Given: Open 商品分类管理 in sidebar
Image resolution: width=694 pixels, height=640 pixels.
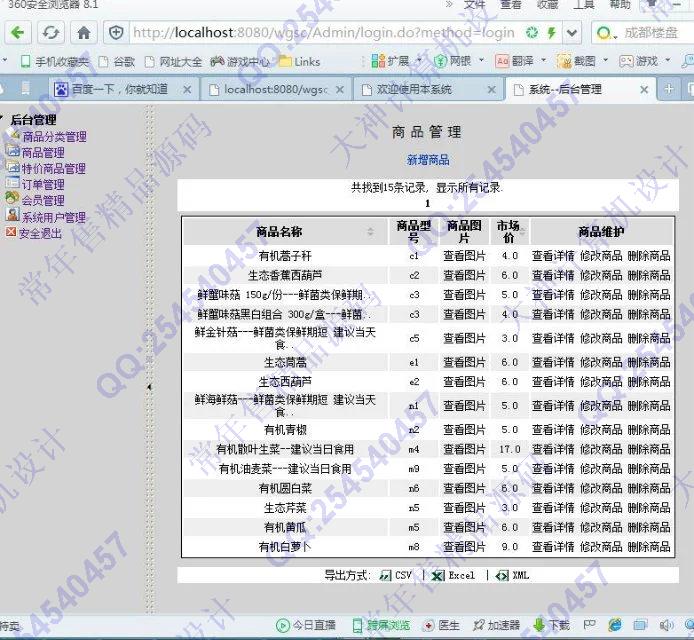Looking at the screenshot, I should point(54,136).
